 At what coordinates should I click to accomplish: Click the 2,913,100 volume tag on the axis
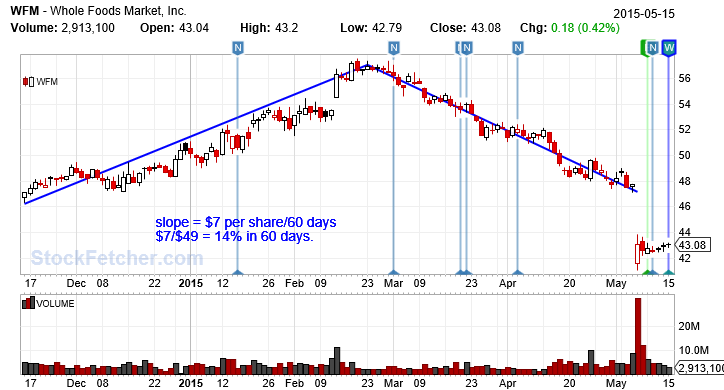pos(699,368)
